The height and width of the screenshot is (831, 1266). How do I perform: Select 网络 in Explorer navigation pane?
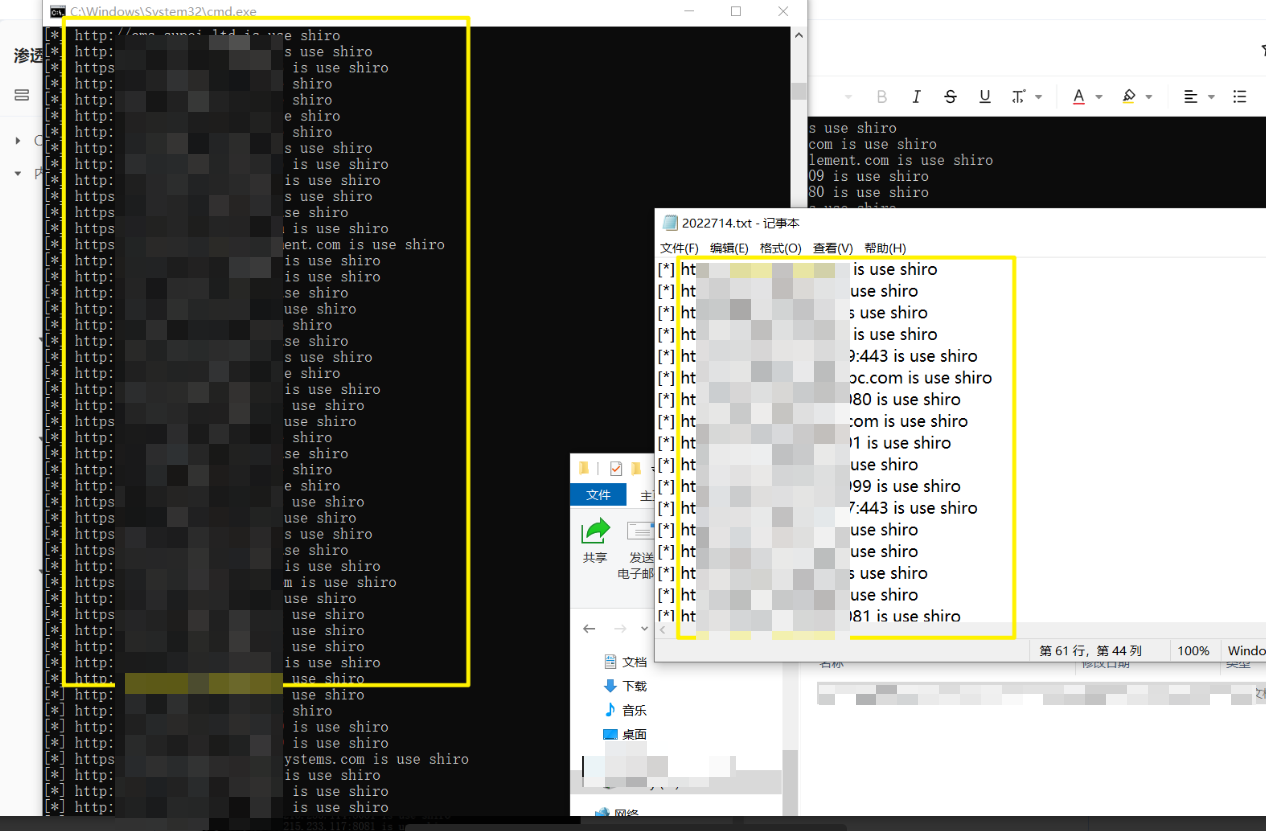(618, 815)
